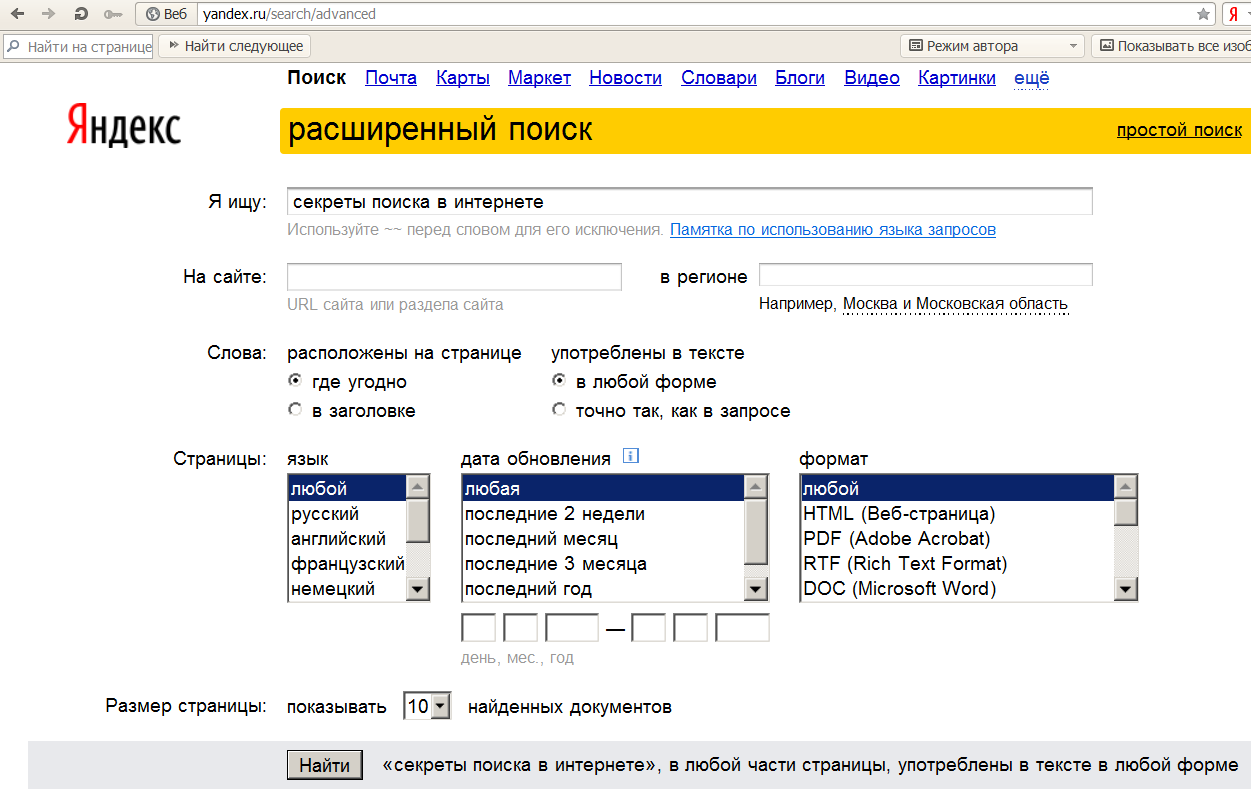Select русский in язык list
Screen dimensions: 1251x789
pos(346,514)
